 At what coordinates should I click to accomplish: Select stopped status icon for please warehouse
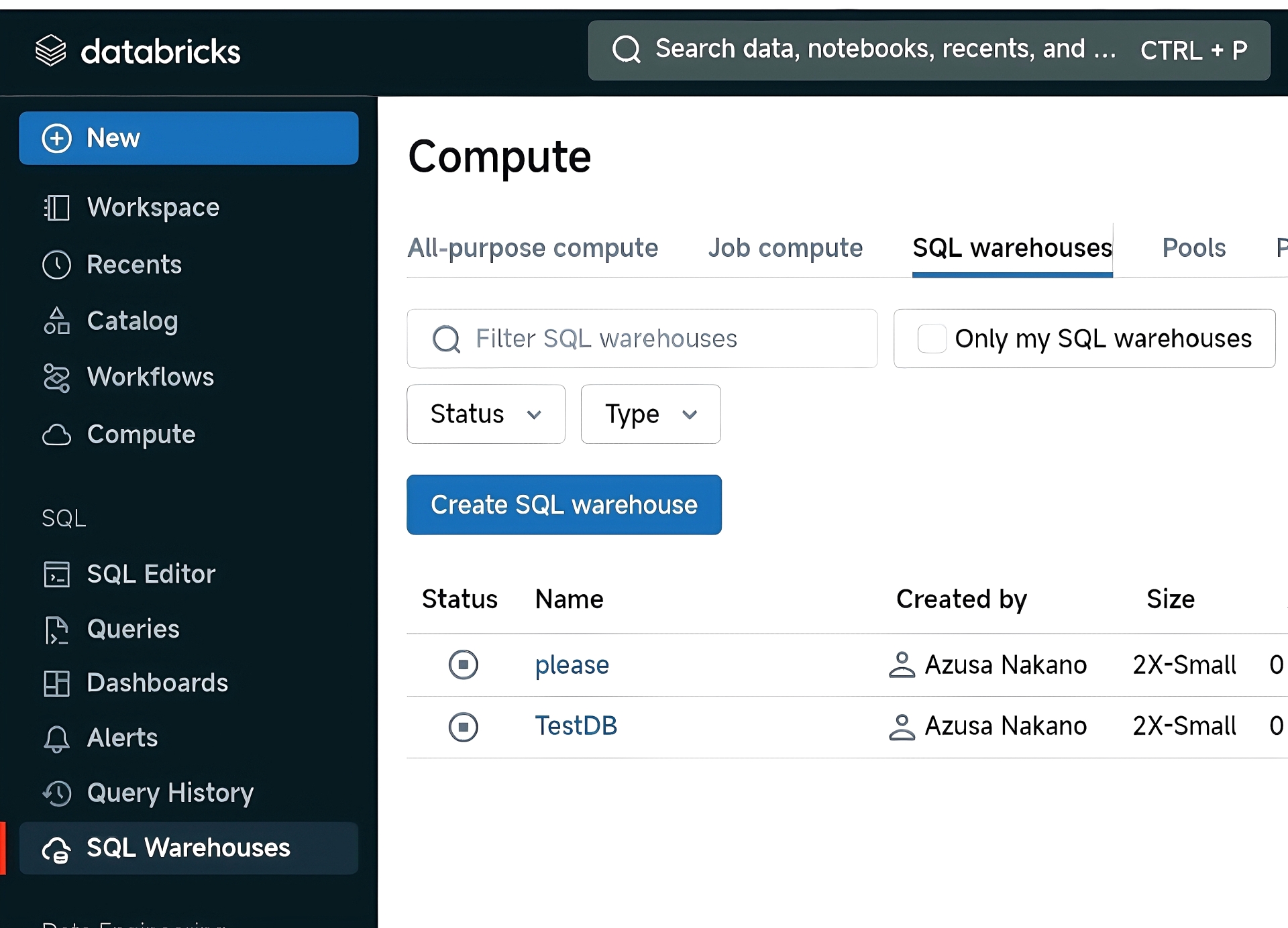pyautogui.click(x=463, y=665)
